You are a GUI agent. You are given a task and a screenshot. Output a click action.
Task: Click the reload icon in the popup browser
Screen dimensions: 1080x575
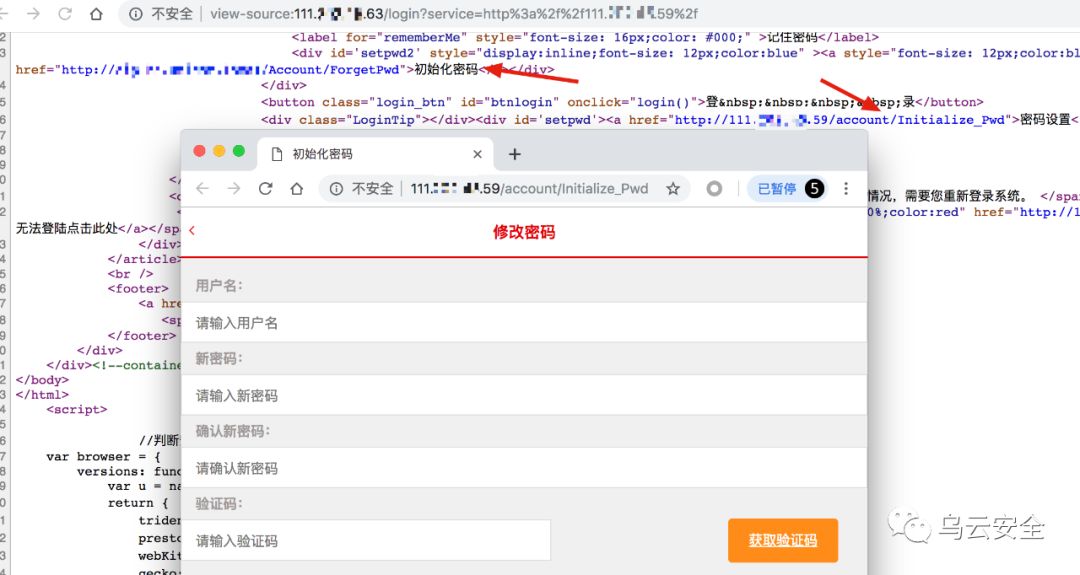click(265, 189)
